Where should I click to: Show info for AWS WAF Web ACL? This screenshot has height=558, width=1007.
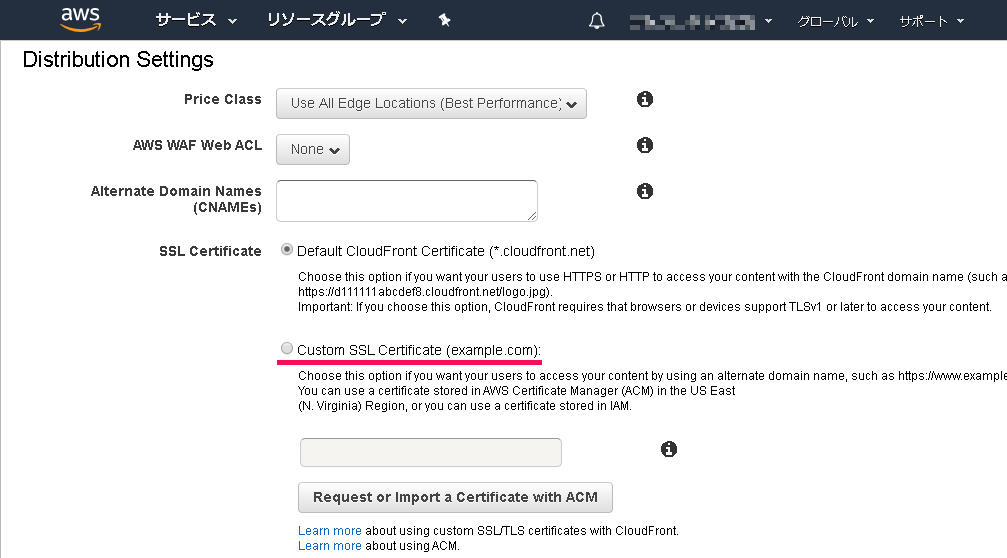coord(645,145)
